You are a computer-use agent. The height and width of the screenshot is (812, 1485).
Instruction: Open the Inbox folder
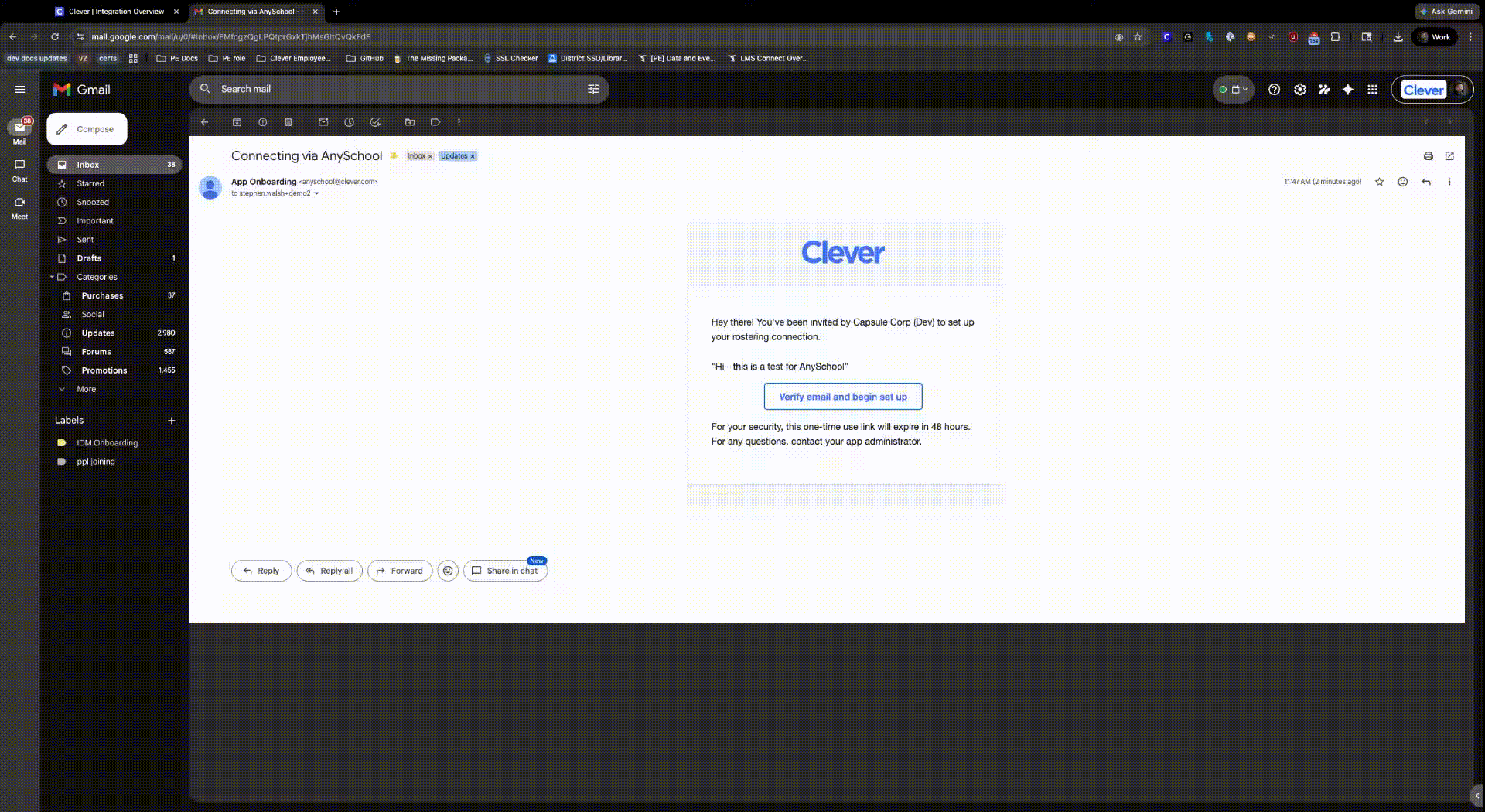pos(114,165)
